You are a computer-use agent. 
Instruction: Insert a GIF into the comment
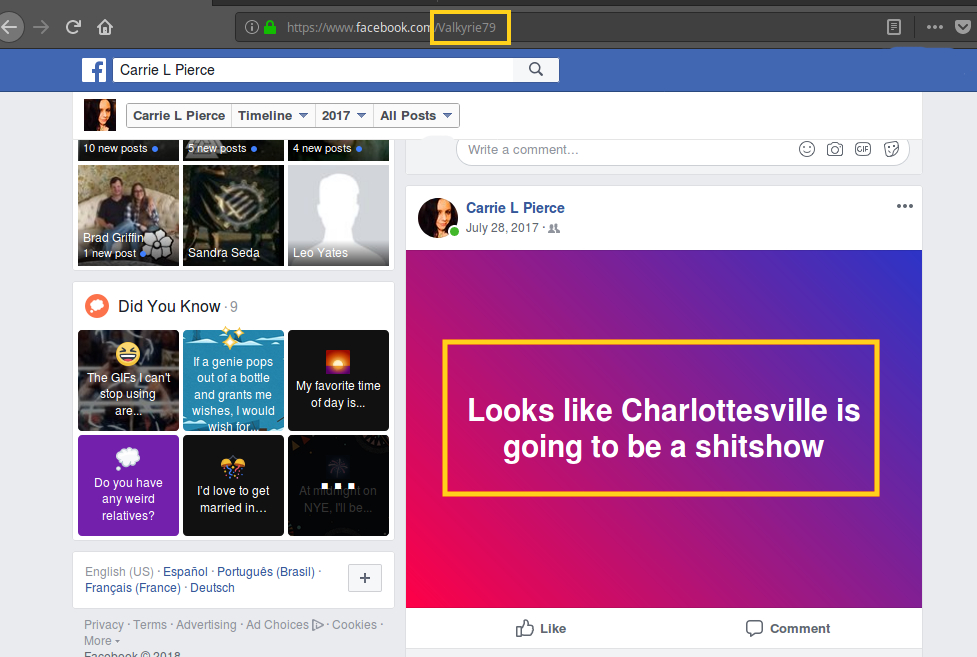tap(862, 149)
